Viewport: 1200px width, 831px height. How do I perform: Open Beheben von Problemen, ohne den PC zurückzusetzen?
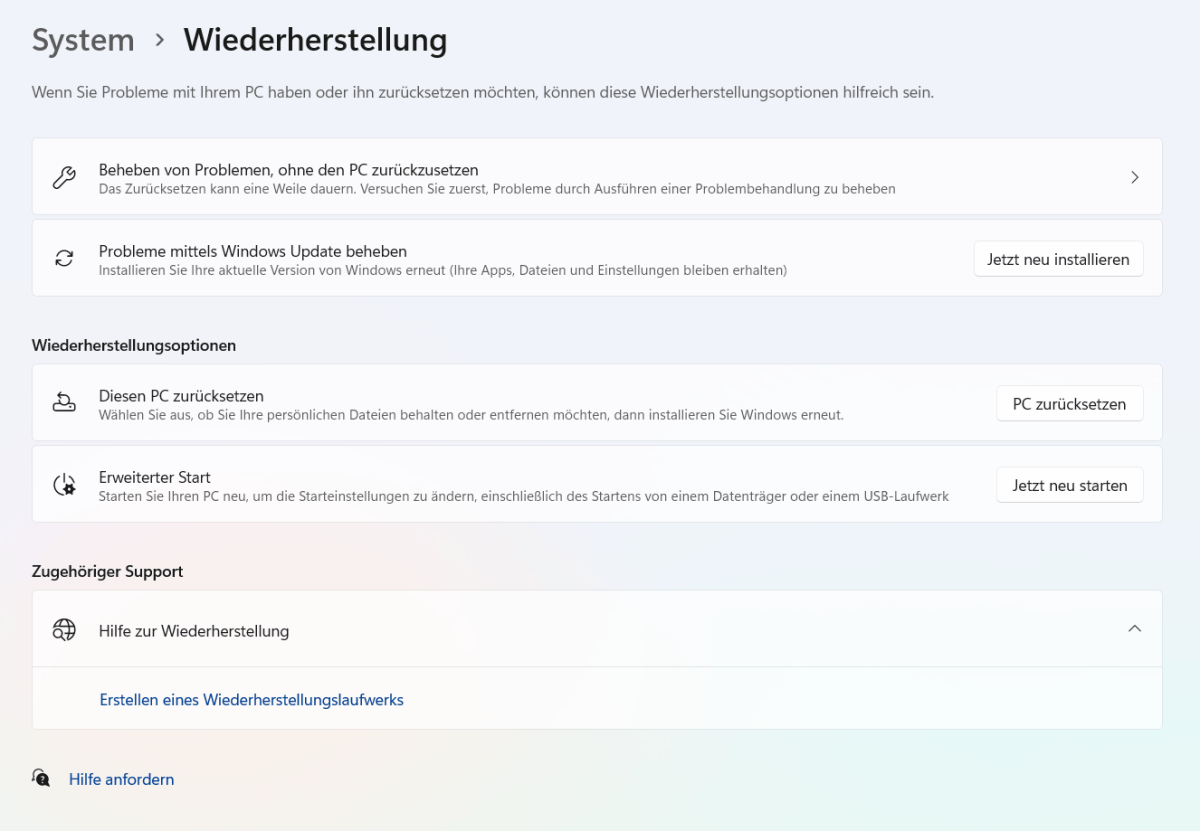(597, 177)
